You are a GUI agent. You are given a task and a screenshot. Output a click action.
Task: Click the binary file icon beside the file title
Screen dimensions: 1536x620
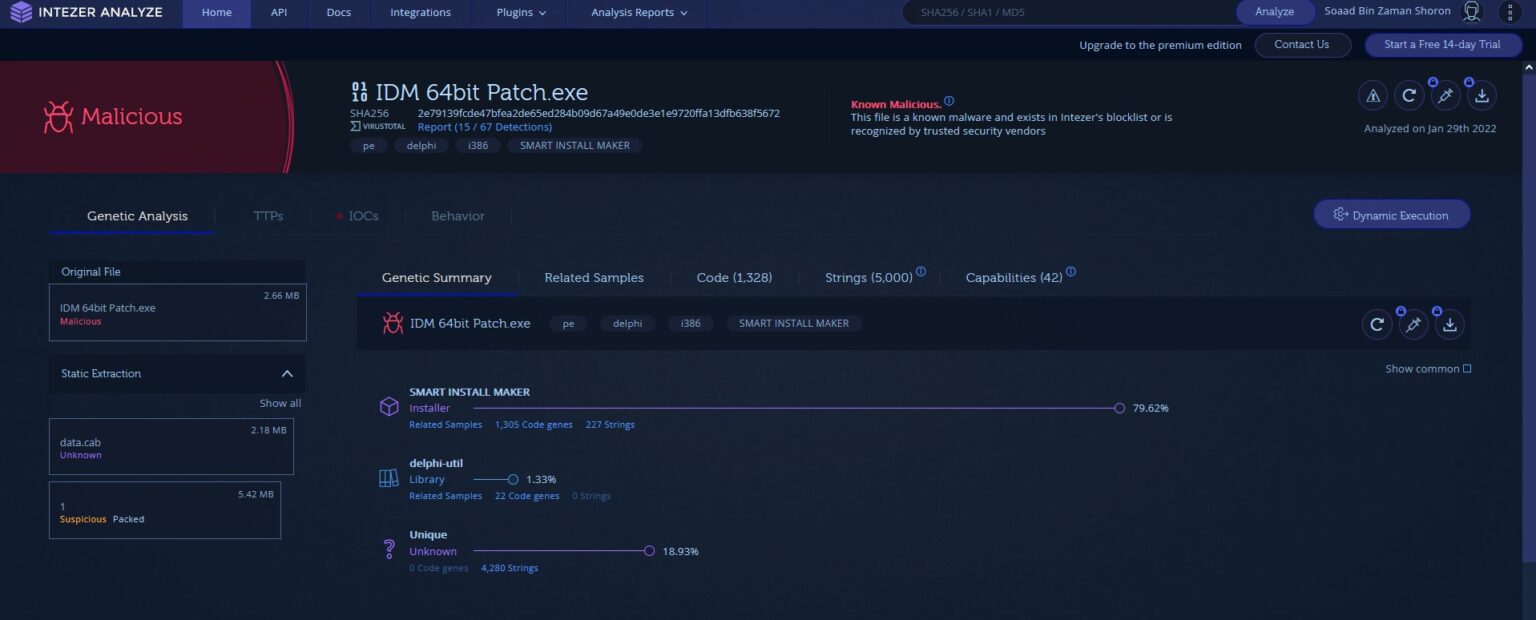pos(359,92)
